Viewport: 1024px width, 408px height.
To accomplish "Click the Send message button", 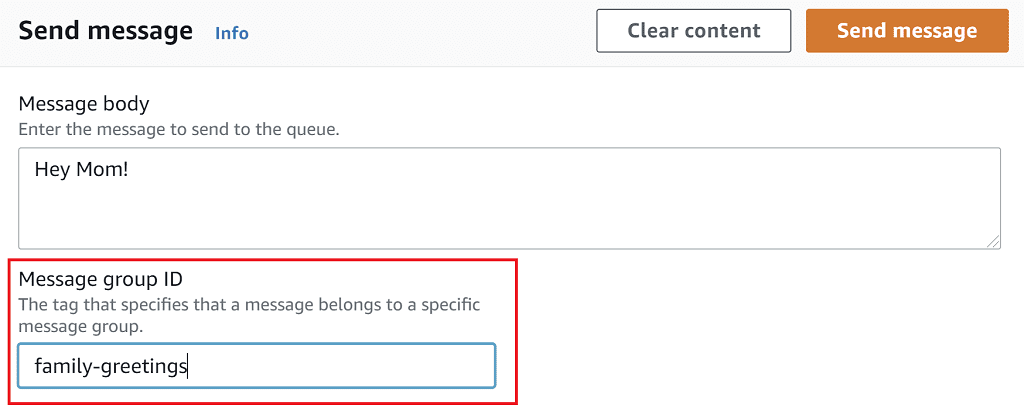I will [907, 31].
